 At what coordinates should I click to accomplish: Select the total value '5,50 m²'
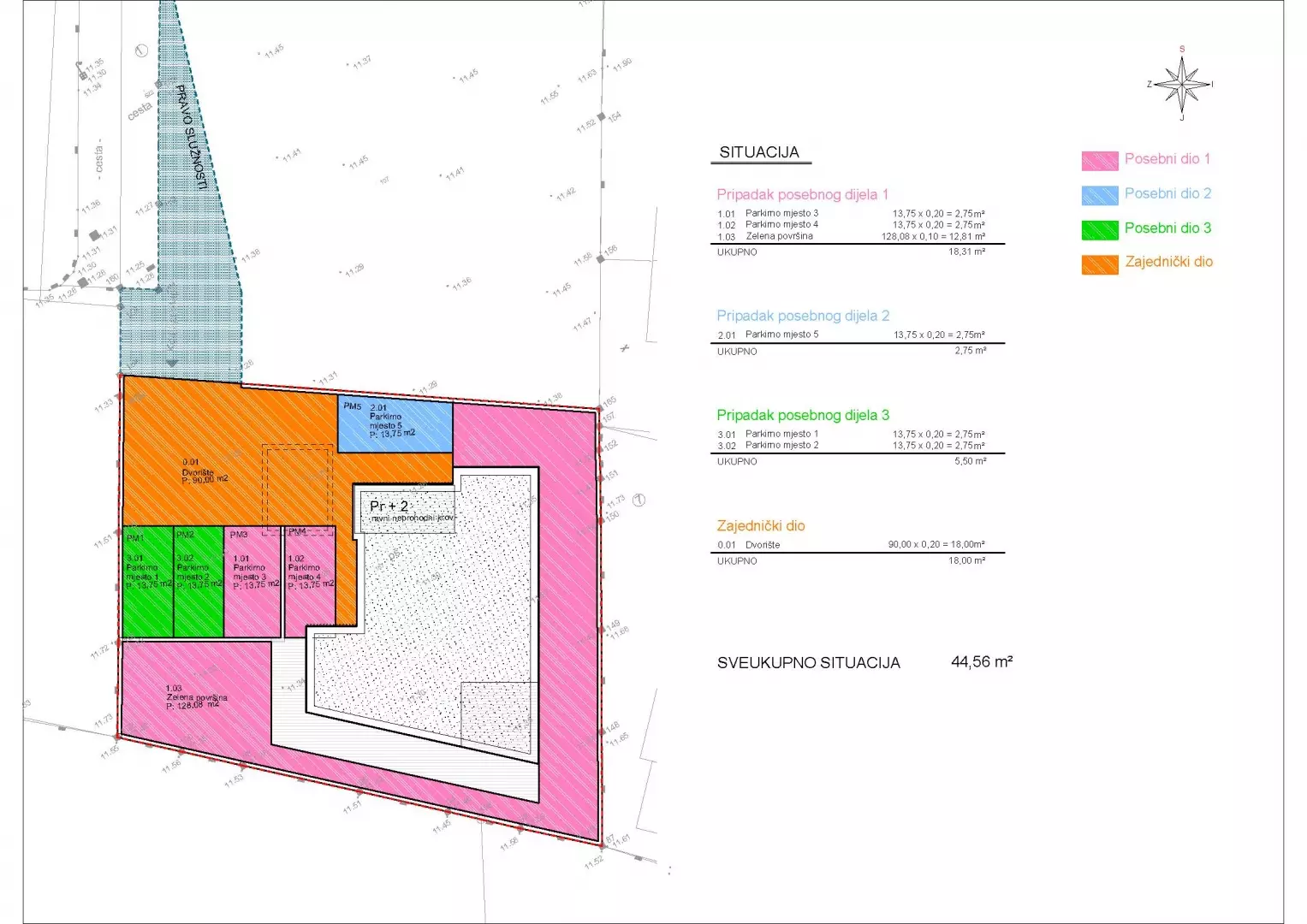(x=971, y=461)
